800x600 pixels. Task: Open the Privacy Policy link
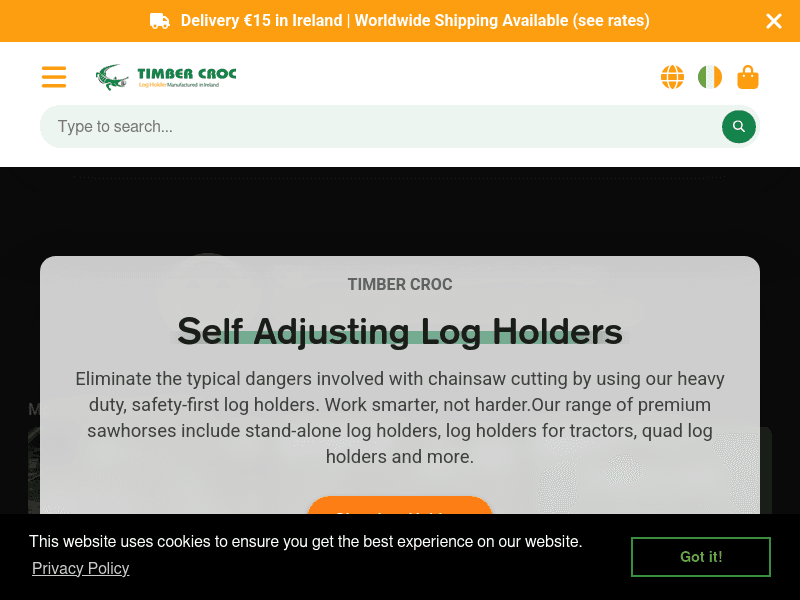(81, 568)
